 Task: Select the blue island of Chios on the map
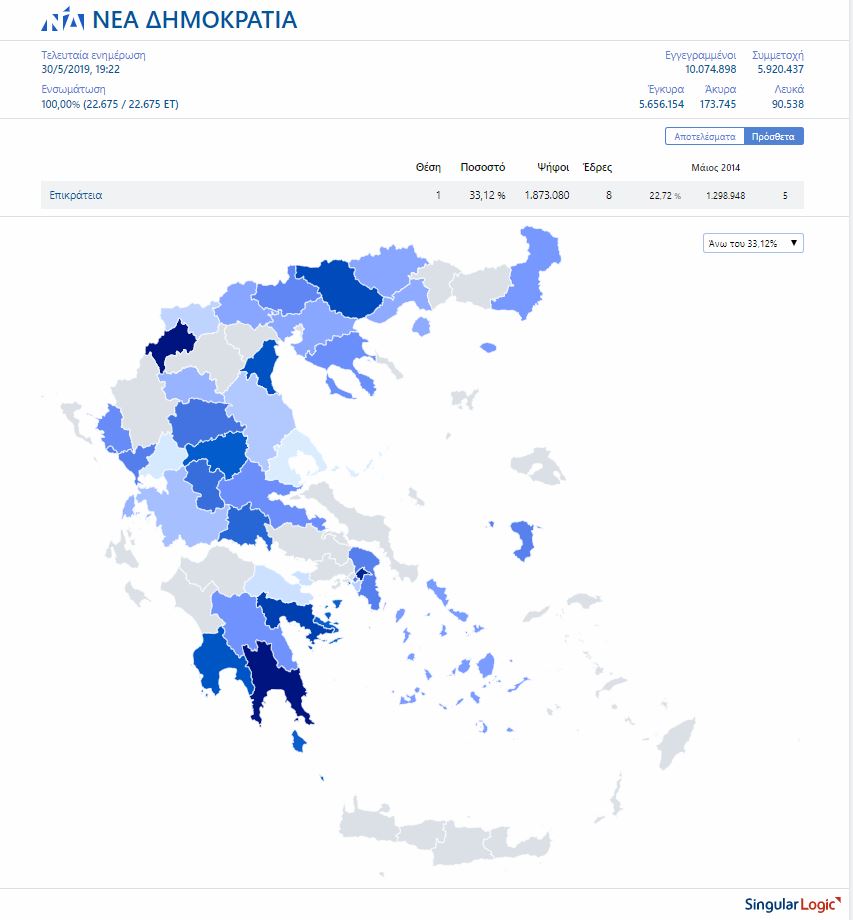522,538
